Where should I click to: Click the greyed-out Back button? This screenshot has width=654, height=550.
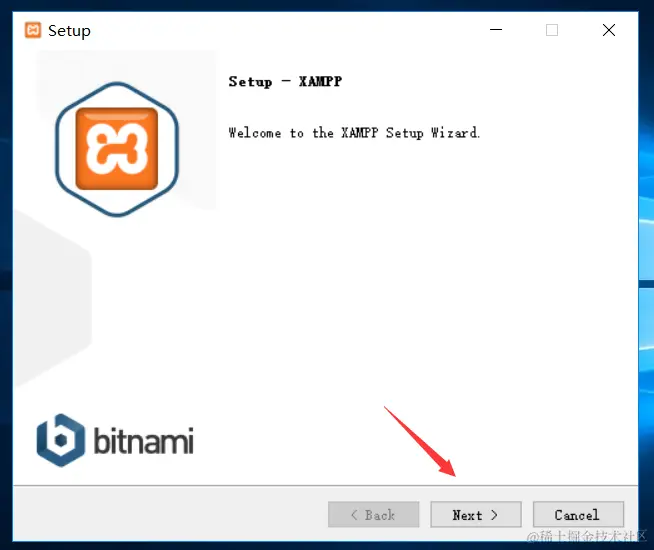(373, 515)
